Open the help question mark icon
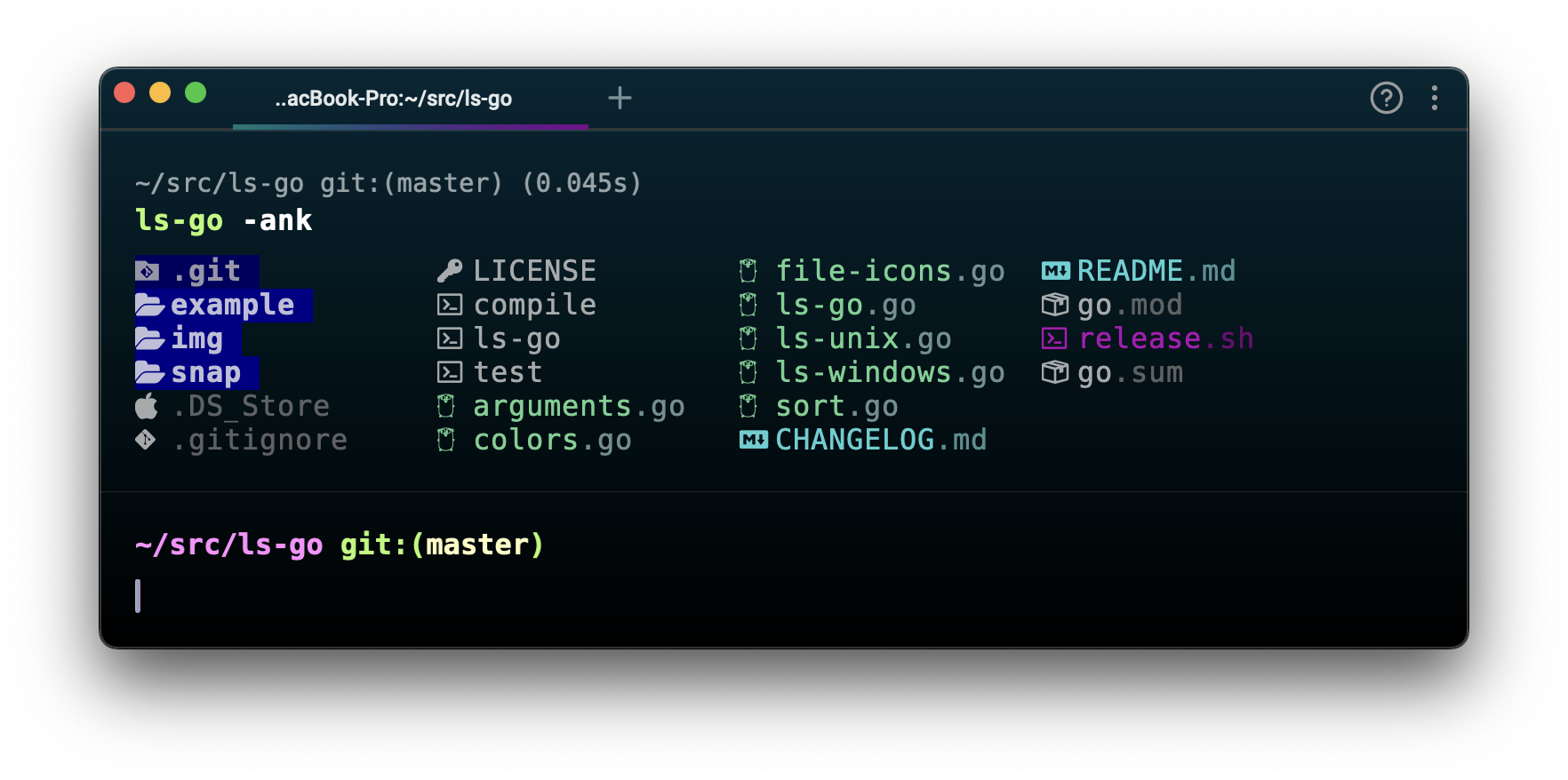The width and height of the screenshot is (1568, 780). tap(1386, 98)
